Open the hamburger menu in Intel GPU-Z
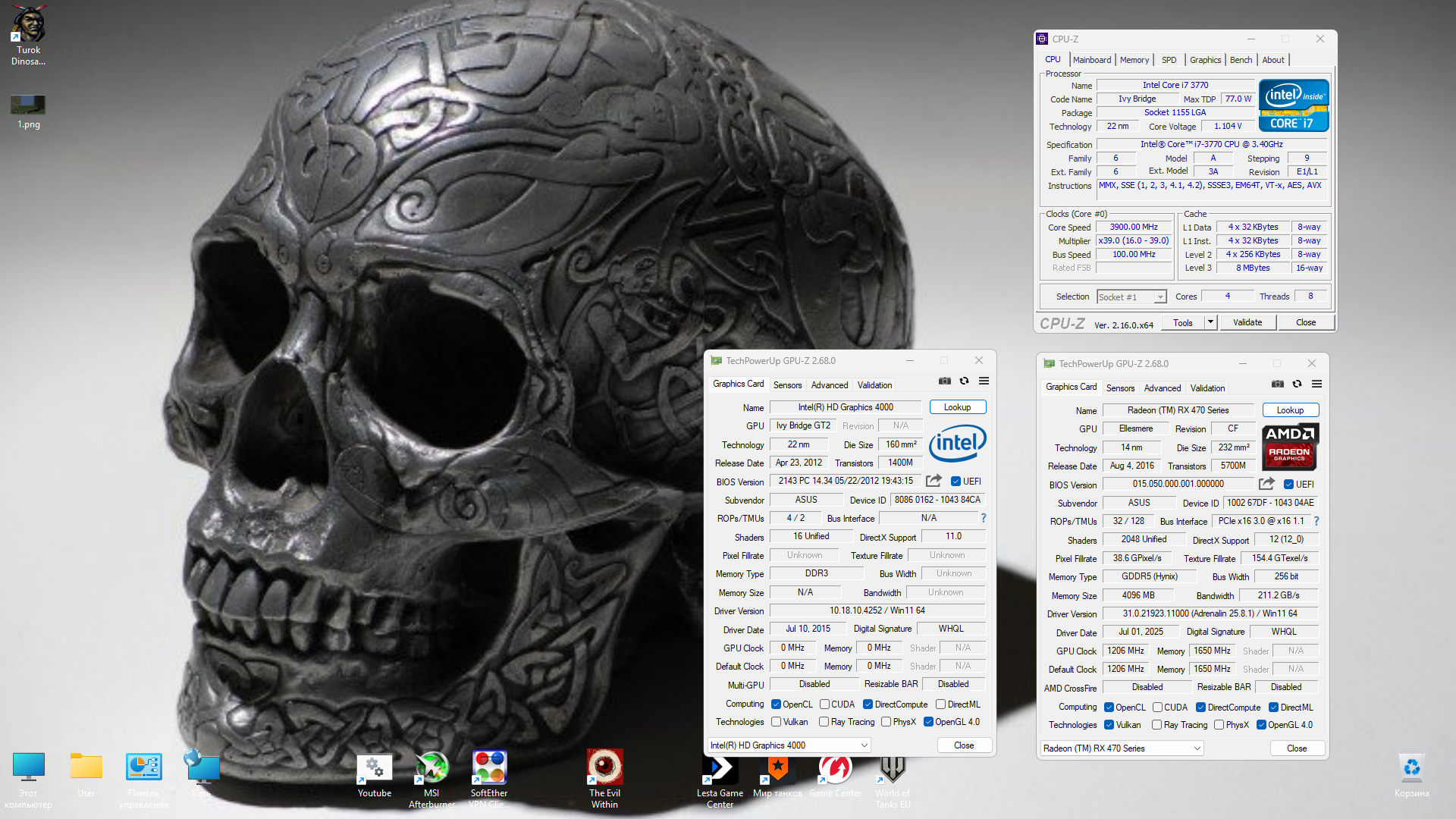Screen dimensions: 1456x819 [x=984, y=381]
